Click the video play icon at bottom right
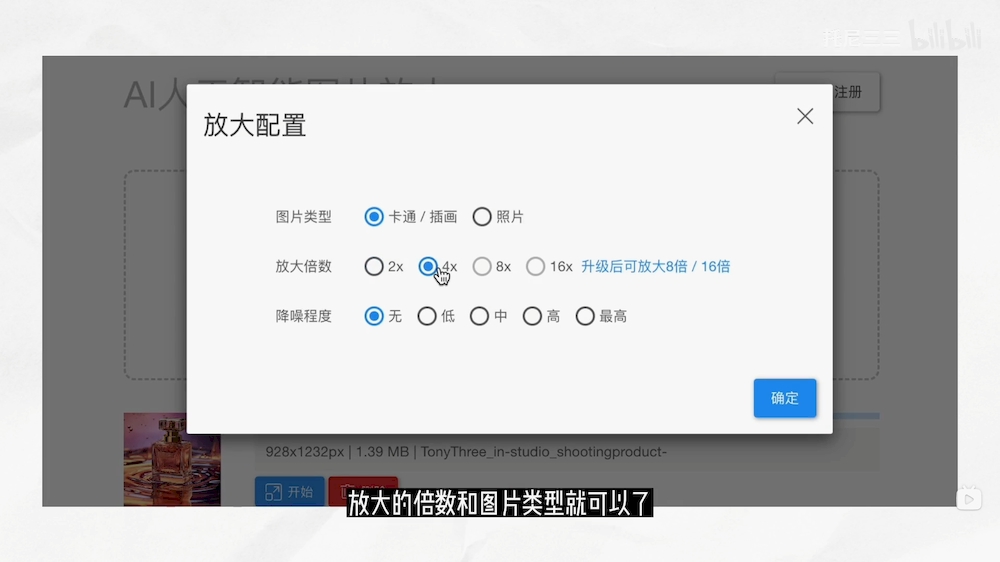 point(969,499)
